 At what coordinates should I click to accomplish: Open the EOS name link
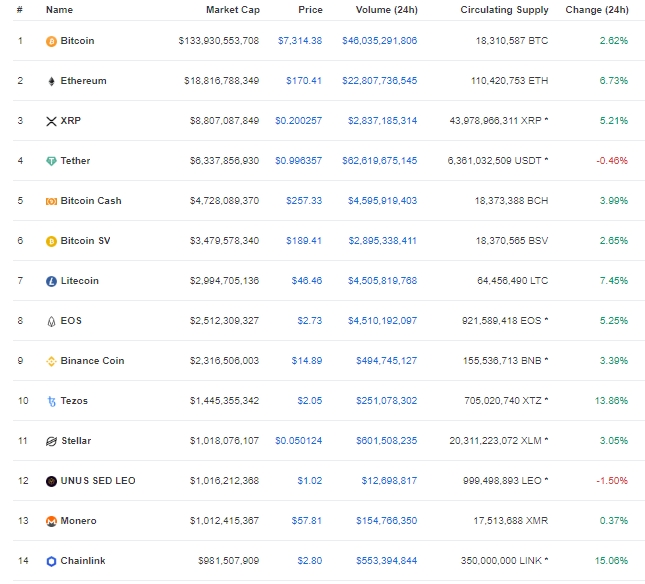tap(71, 320)
